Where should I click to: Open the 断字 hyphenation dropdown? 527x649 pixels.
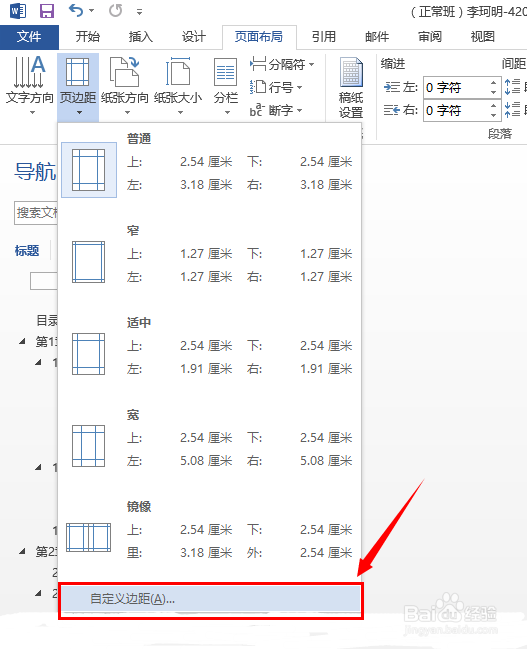point(276,111)
